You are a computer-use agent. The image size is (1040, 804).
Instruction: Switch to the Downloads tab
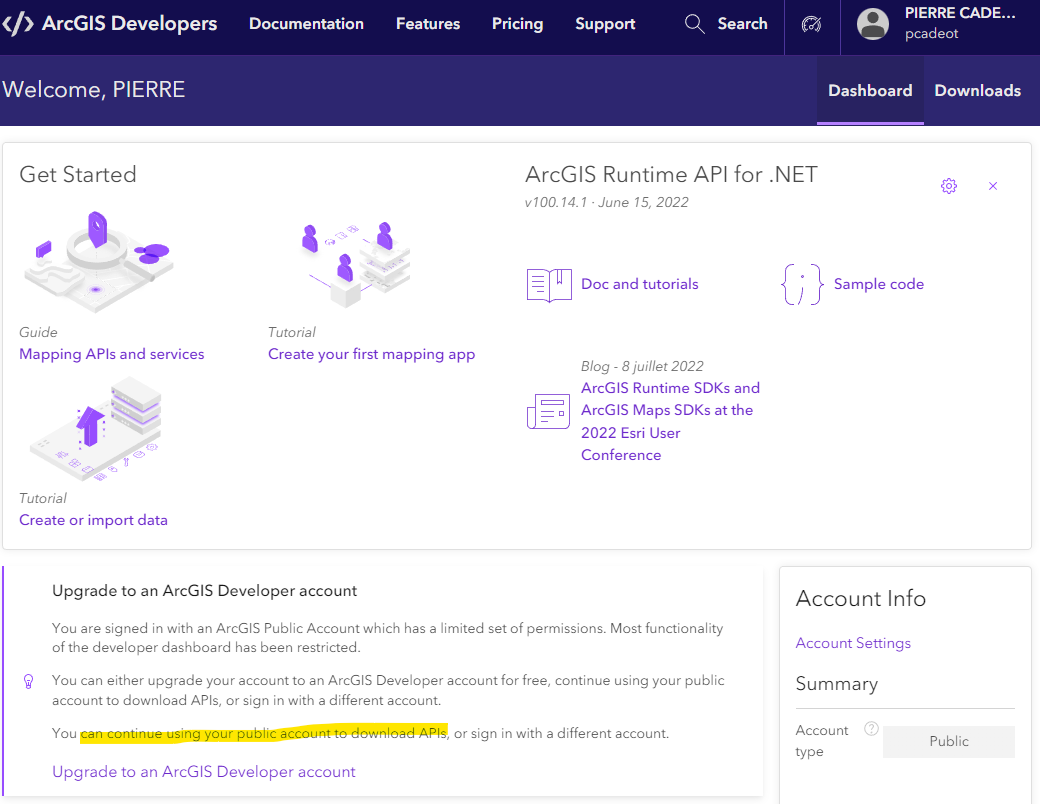[x=977, y=90]
